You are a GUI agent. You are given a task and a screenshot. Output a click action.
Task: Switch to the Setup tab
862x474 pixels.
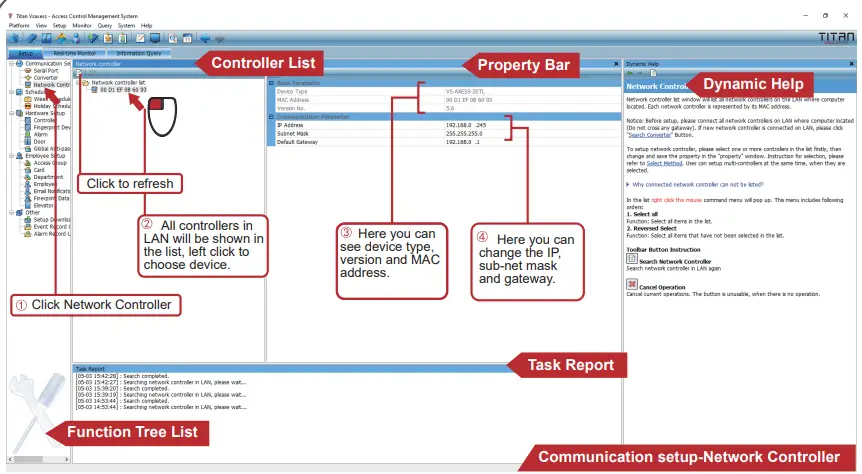(25, 53)
